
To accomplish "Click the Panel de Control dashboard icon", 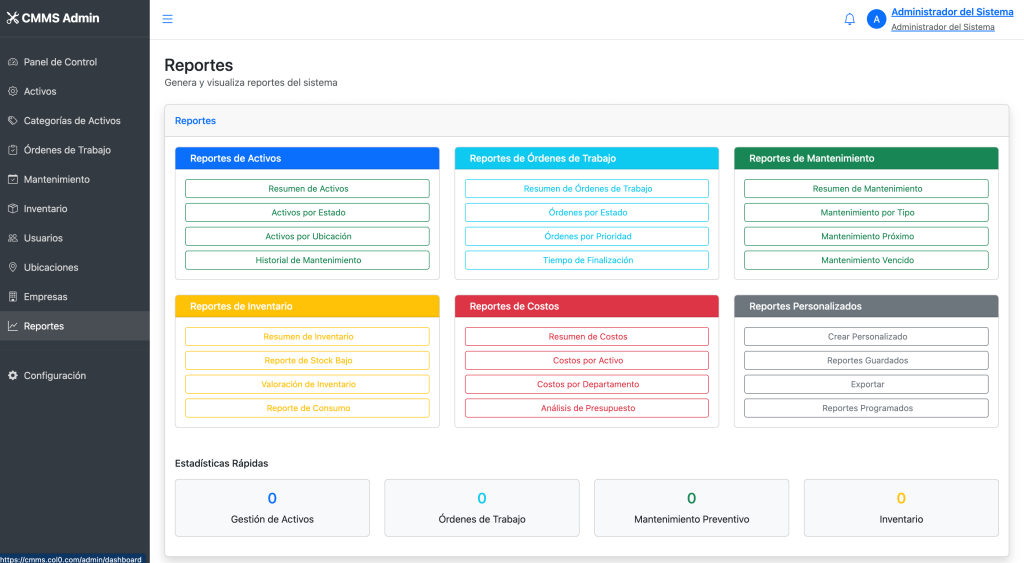I will point(12,62).
